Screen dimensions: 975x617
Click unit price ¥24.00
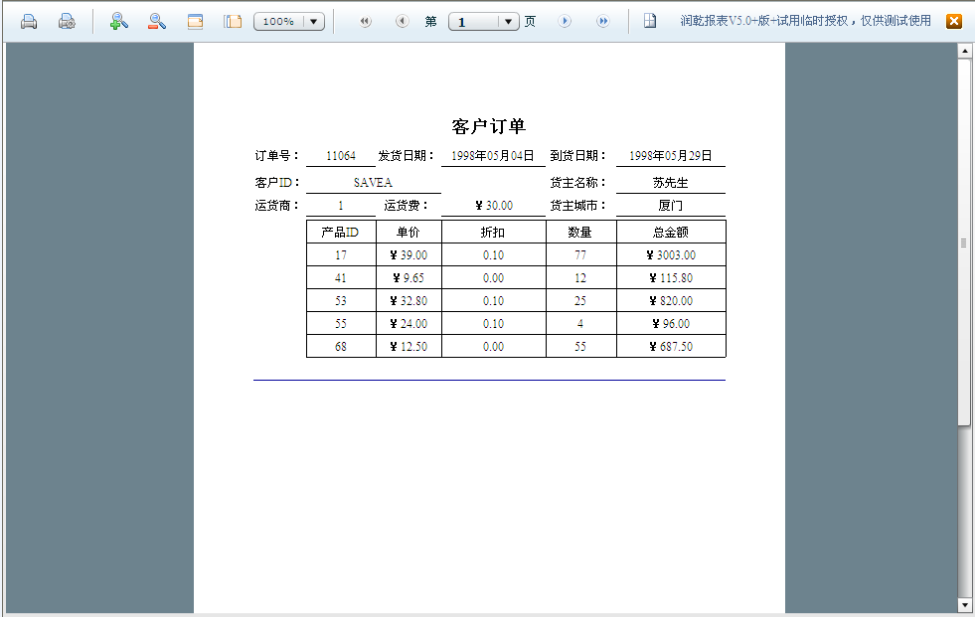(409, 323)
